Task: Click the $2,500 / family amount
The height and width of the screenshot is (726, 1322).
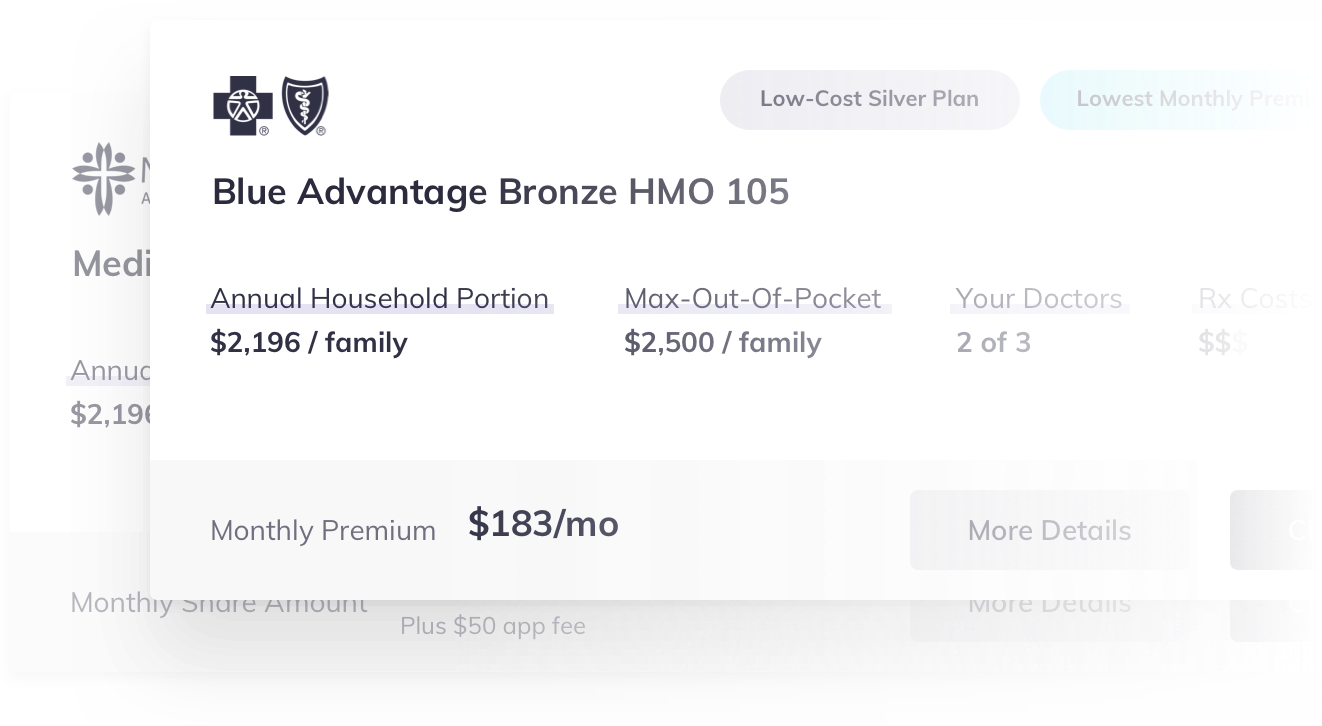Action: coord(723,343)
